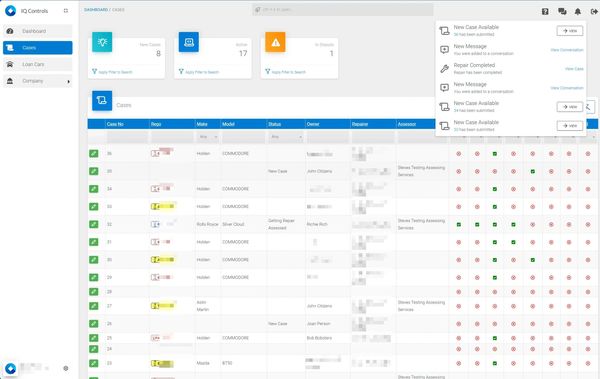Open the chat conversations icon
This screenshot has height=379, width=600.
[x=562, y=11]
